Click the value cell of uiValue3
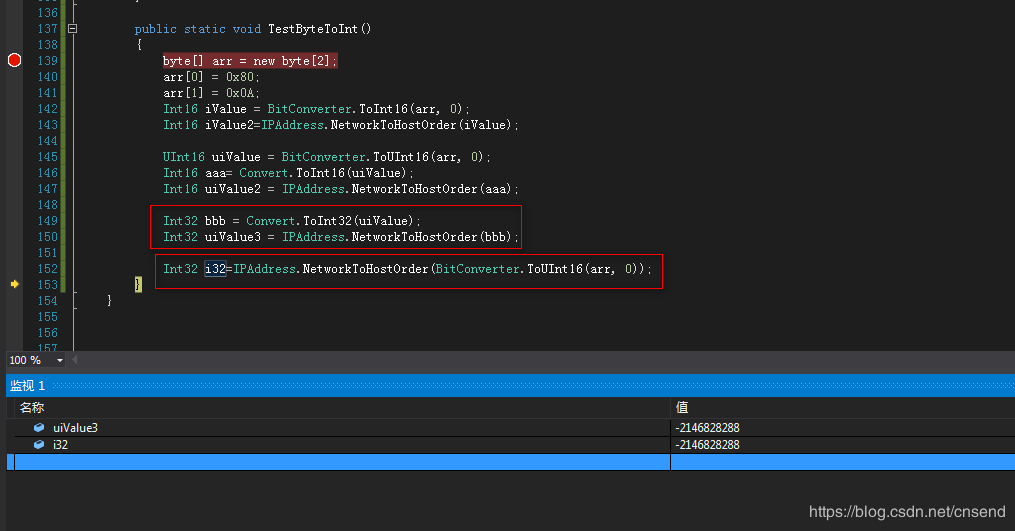 (x=708, y=428)
